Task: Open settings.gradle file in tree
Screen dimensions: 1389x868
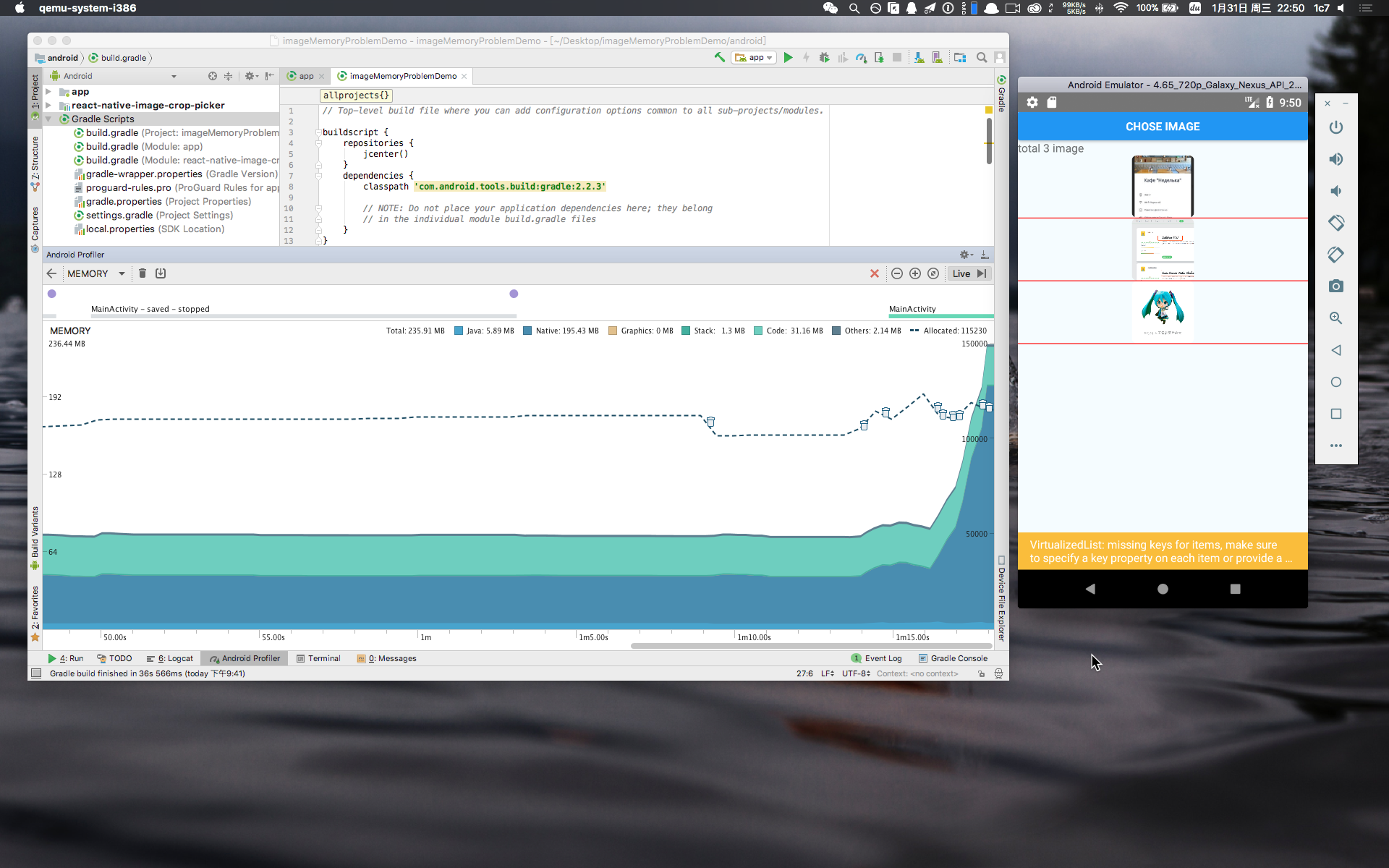Action: [x=159, y=215]
